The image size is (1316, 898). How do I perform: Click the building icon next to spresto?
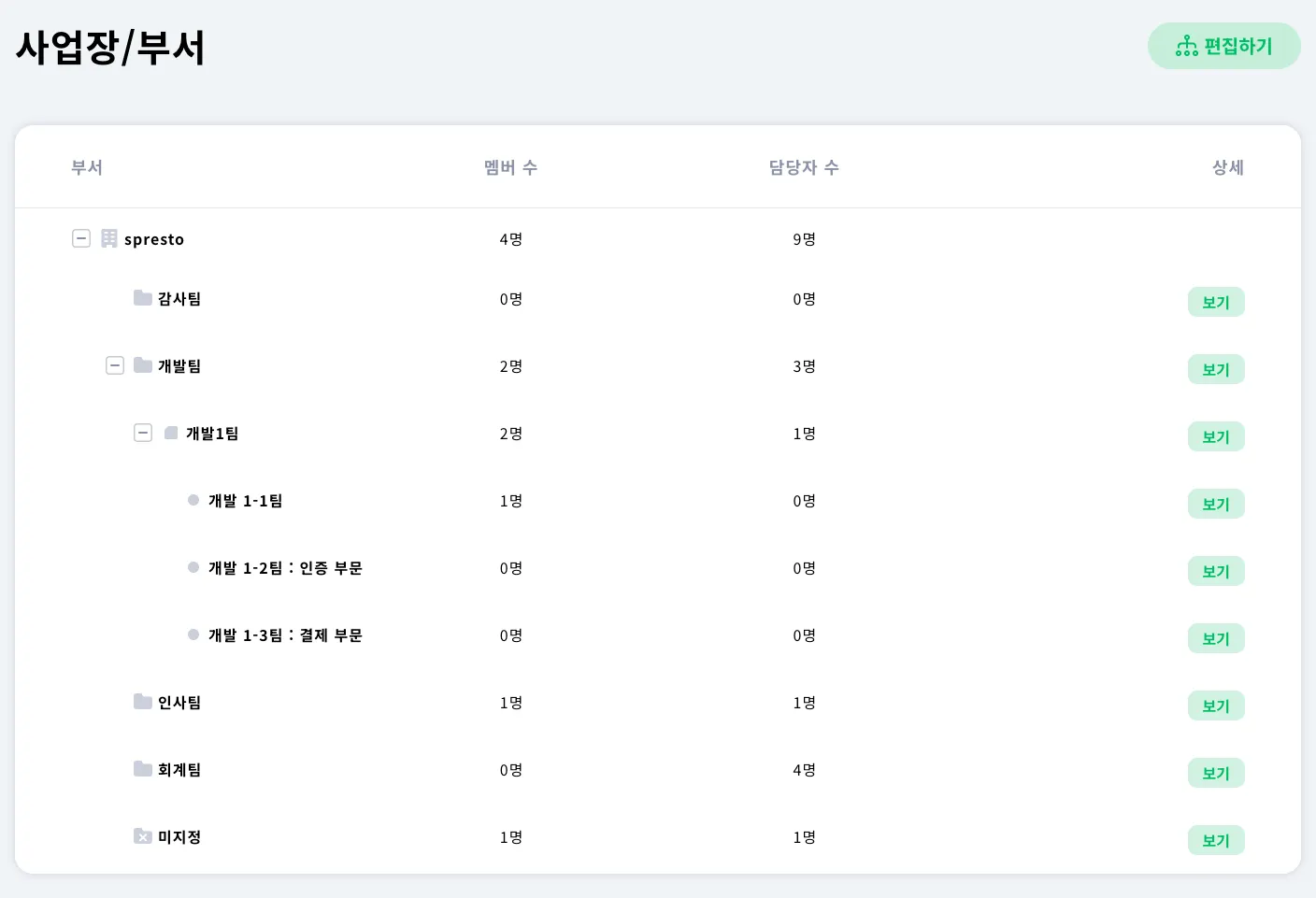109,238
